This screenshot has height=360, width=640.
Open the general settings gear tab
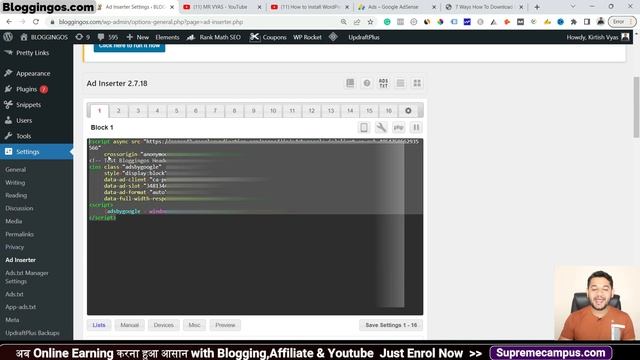[x=408, y=111]
